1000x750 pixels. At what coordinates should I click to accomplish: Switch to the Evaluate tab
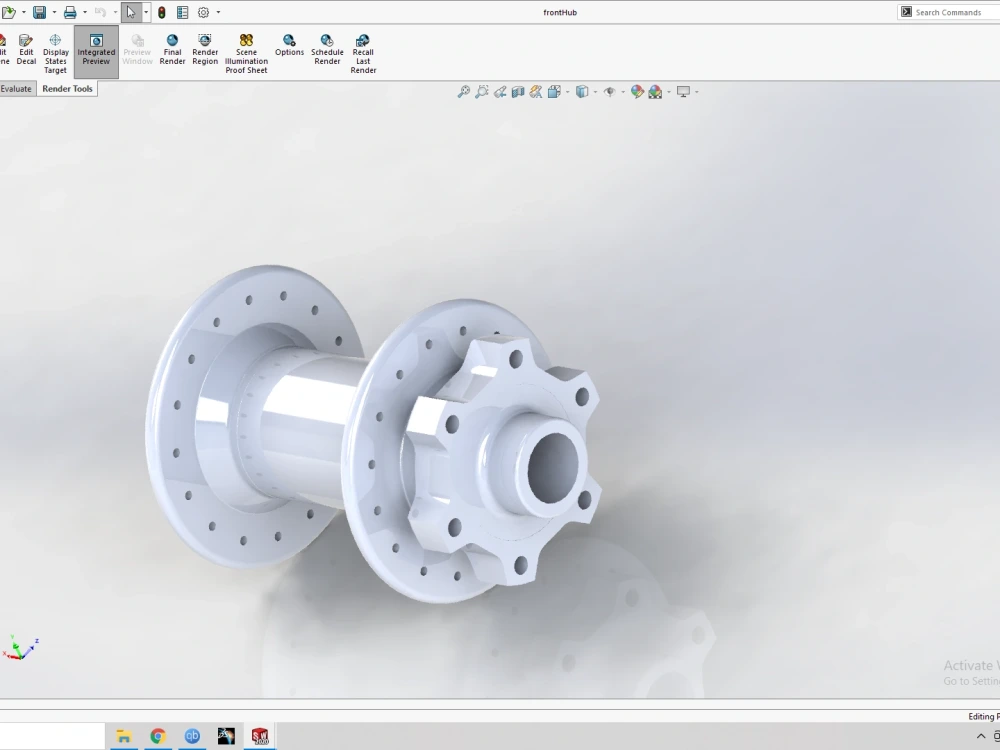pos(14,88)
